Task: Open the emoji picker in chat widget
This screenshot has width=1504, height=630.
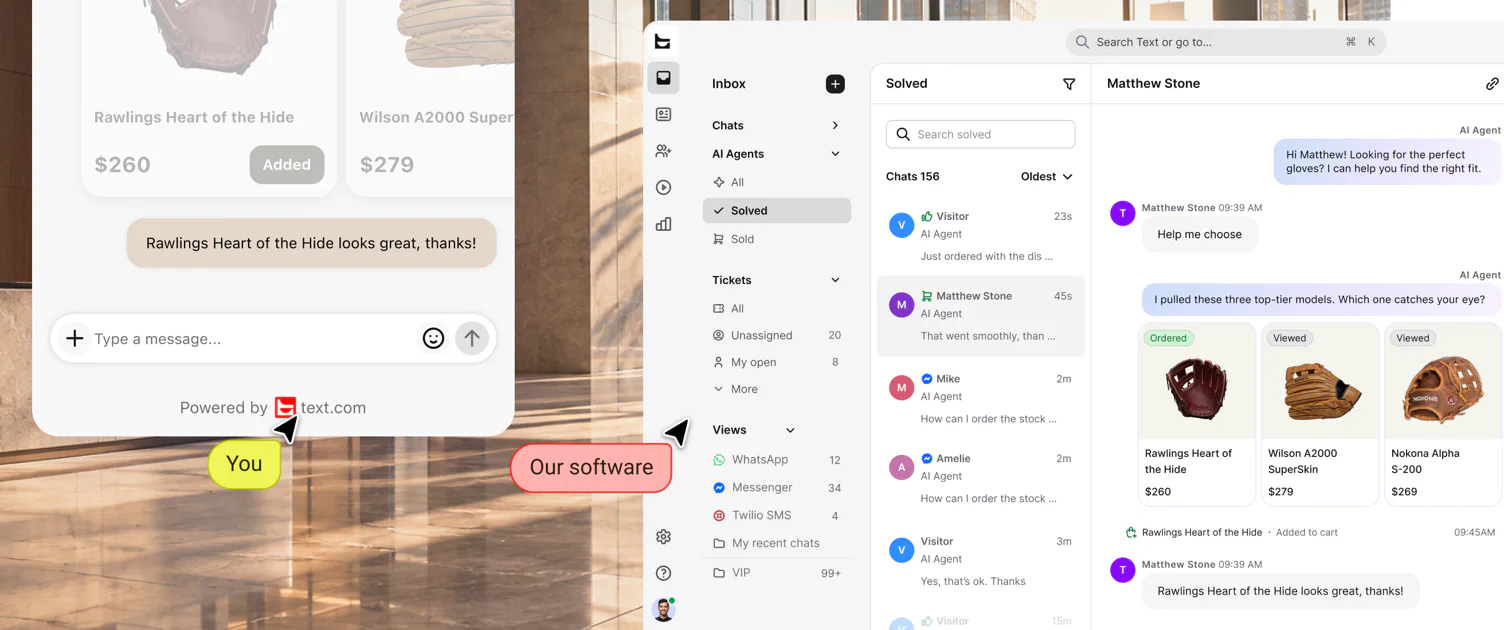Action: pos(433,339)
